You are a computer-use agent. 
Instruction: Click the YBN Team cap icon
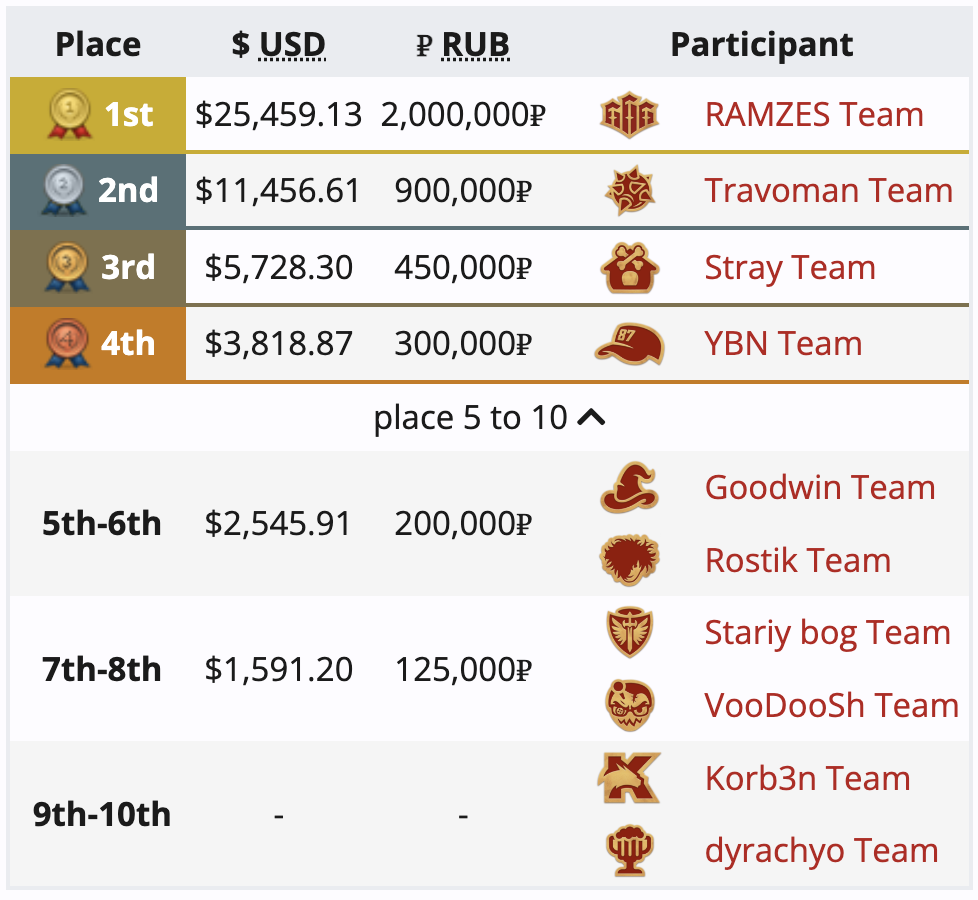click(x=630, y=344)
